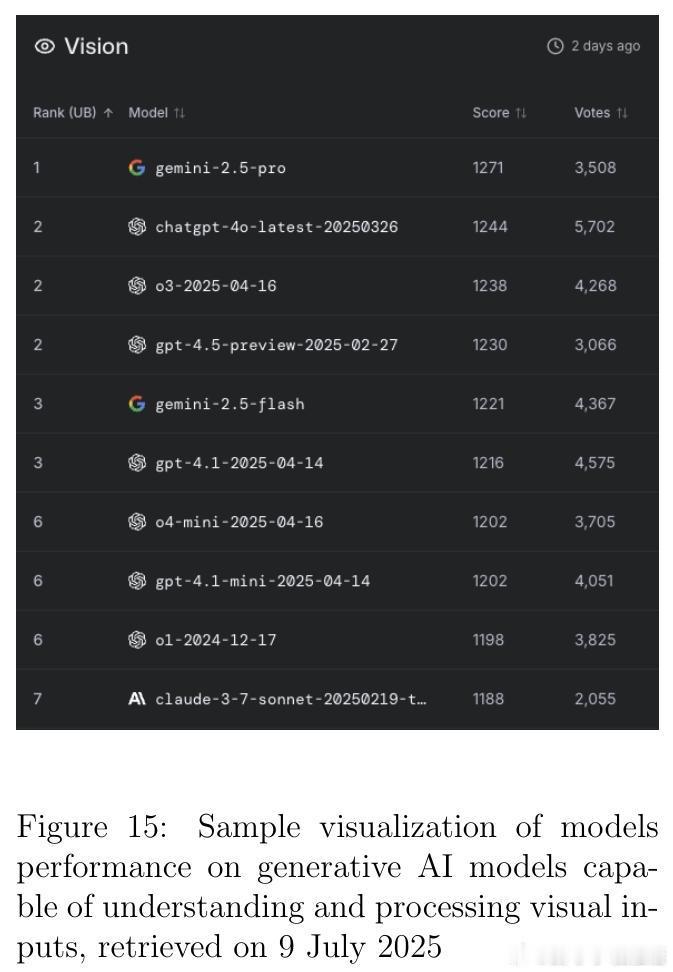
Task: Click the Google logo next to gemini-2.5-flash
Action: tap(137, 404)
